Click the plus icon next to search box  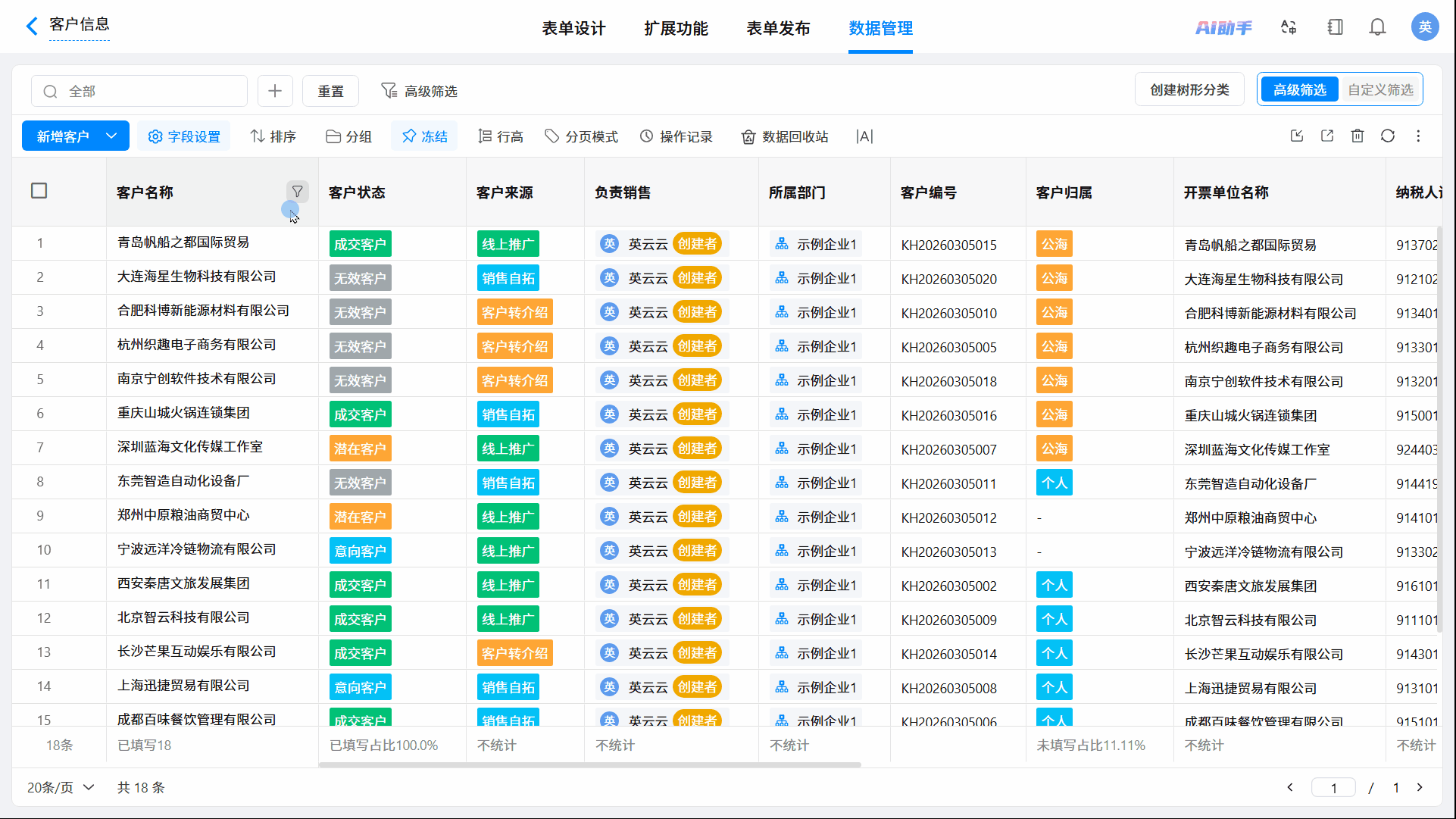point(275,91)
